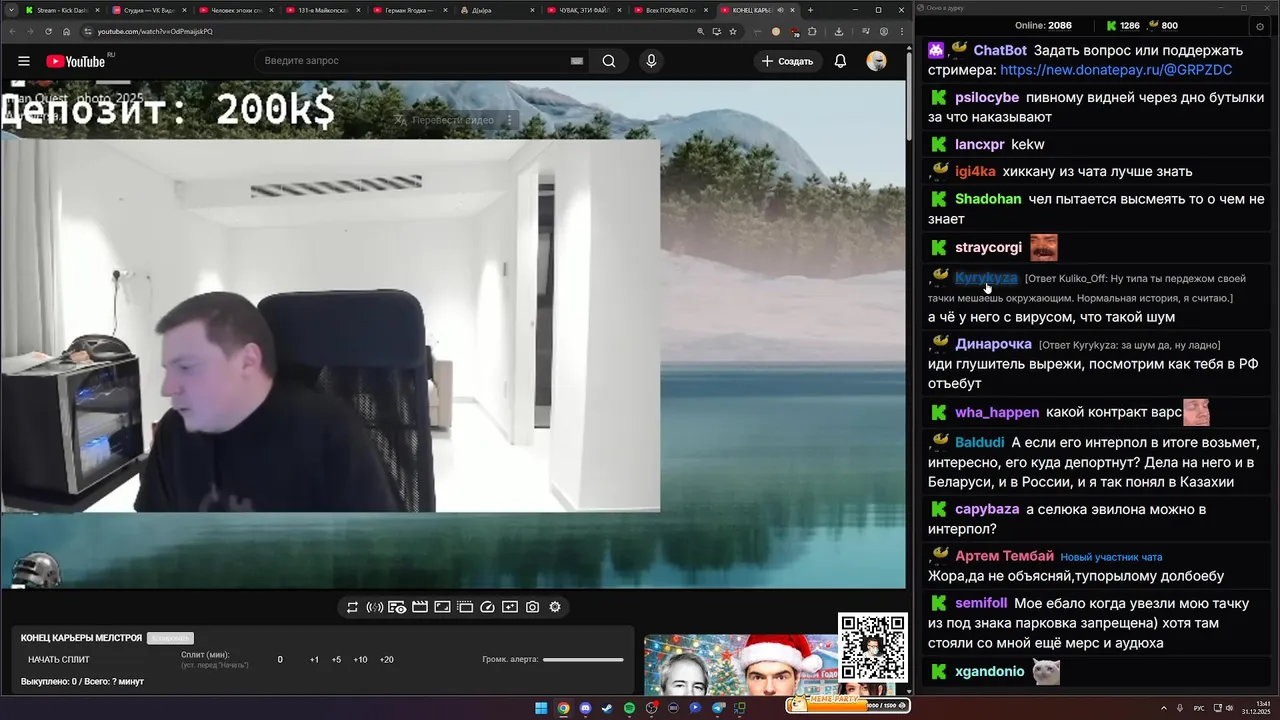Screen dimensions: 1280x720
Task: Open the browser extensions puzzle icon
Action: coord(812,31)
